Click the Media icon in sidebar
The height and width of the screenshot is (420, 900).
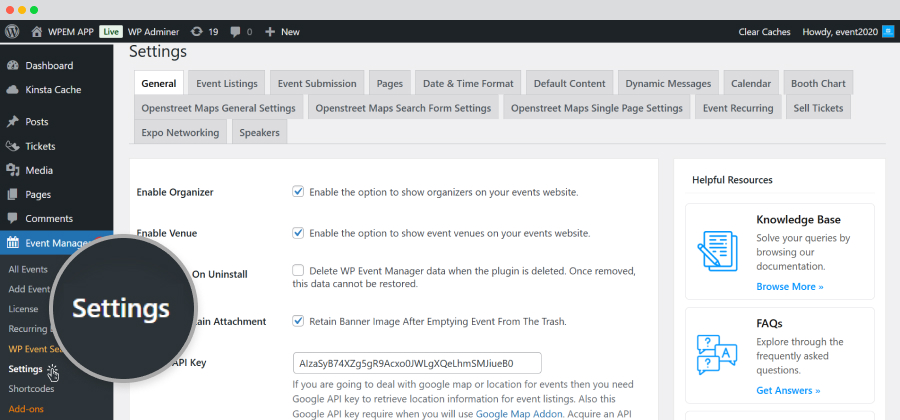(13, 170)
